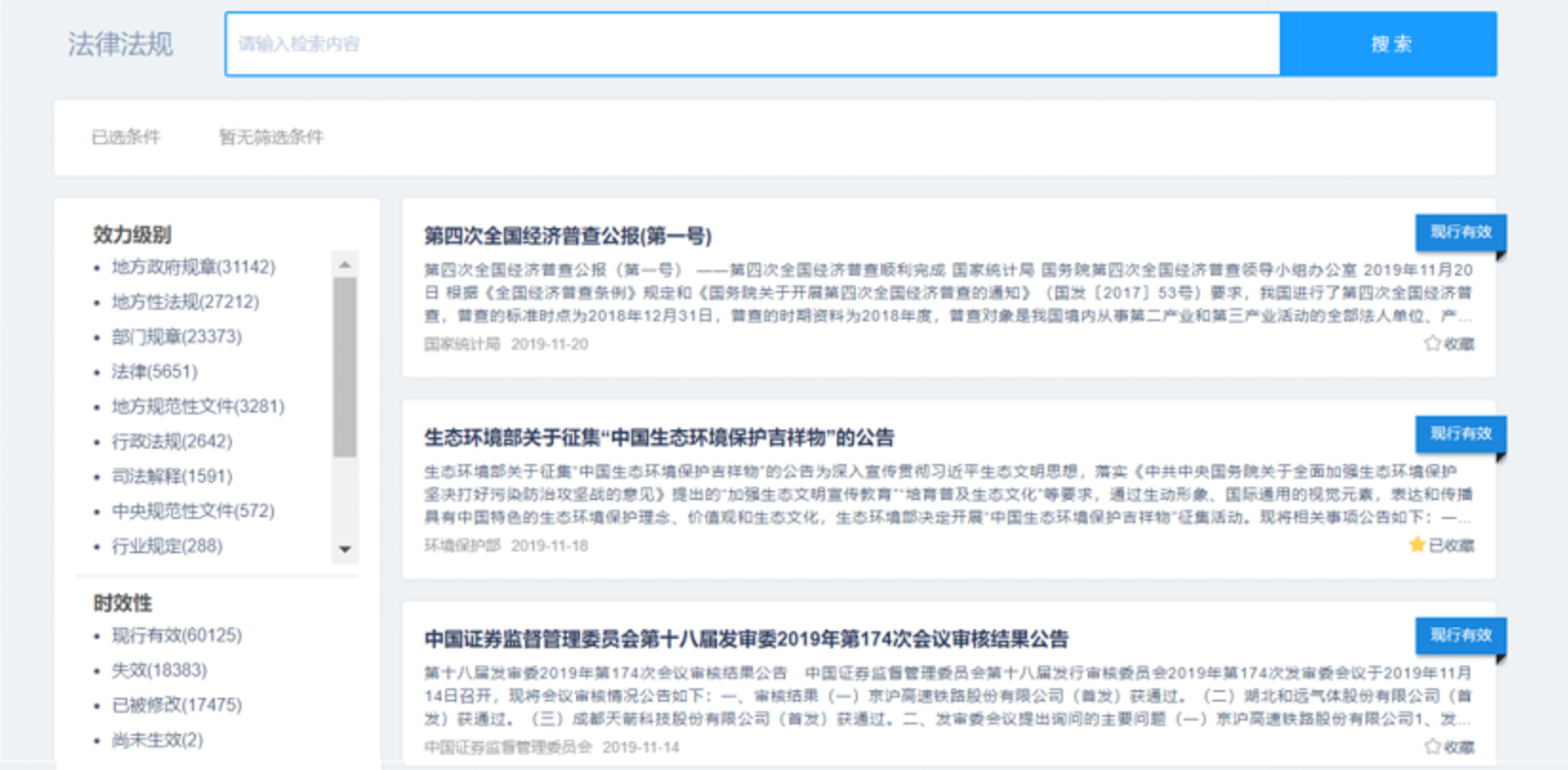This screenshot has height=770, width=1568.
Task: Click 现行有效 badge on 经济普查公报 result
Action: 1461,232
